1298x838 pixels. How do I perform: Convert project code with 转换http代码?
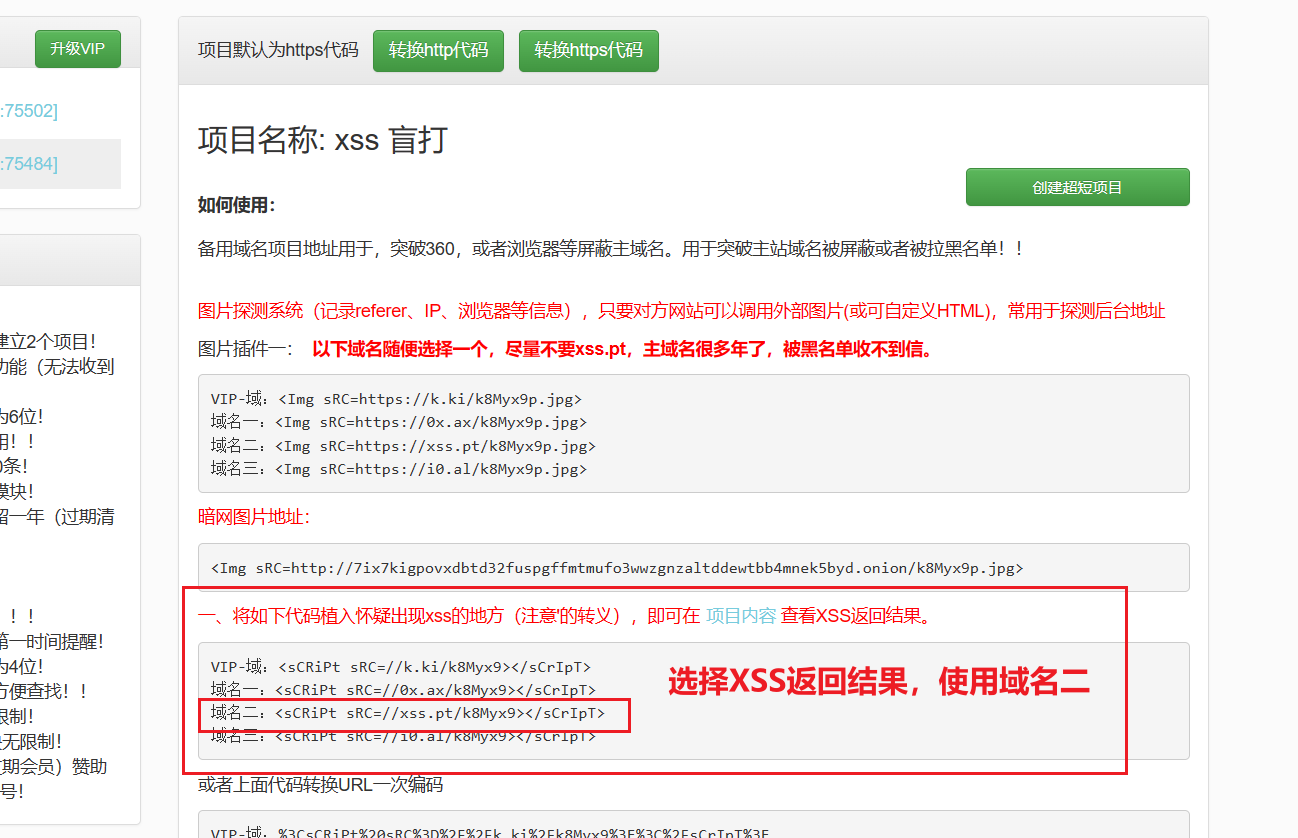[x=438, y=51]
